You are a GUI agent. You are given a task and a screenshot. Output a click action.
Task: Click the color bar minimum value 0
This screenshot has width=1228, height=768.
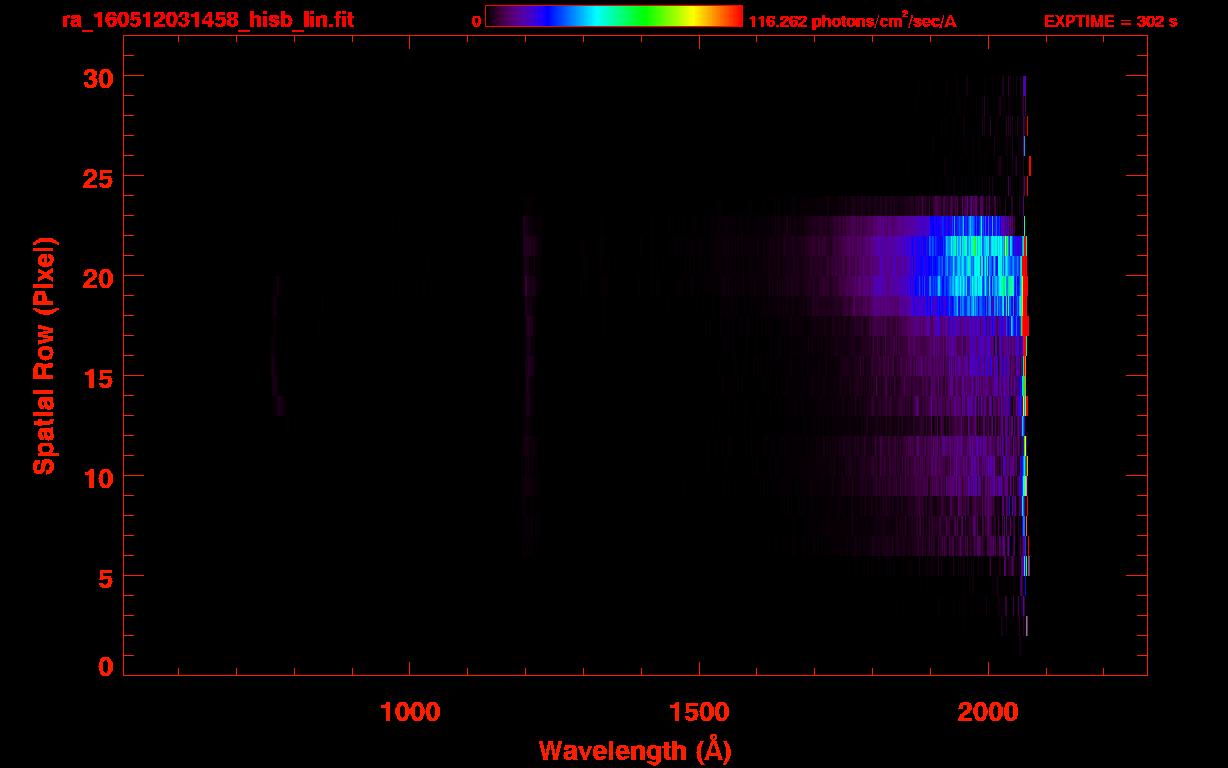click(476, 22)
